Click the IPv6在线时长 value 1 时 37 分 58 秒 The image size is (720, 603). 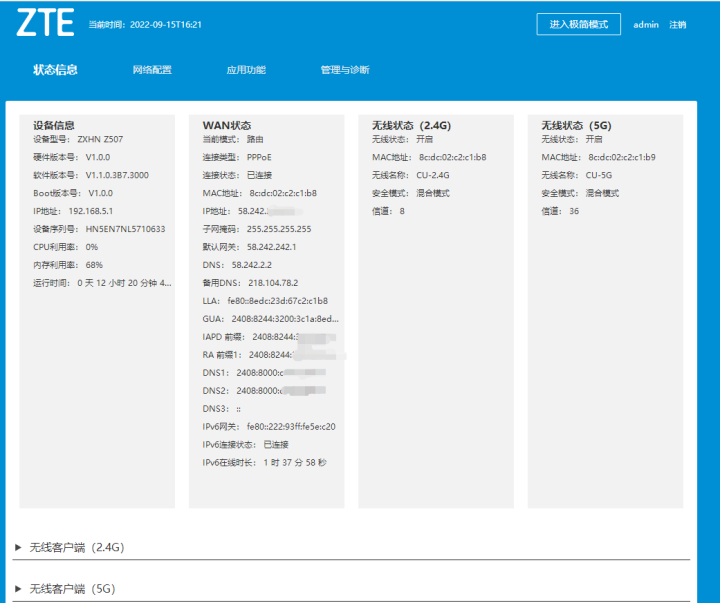(295, 462)
